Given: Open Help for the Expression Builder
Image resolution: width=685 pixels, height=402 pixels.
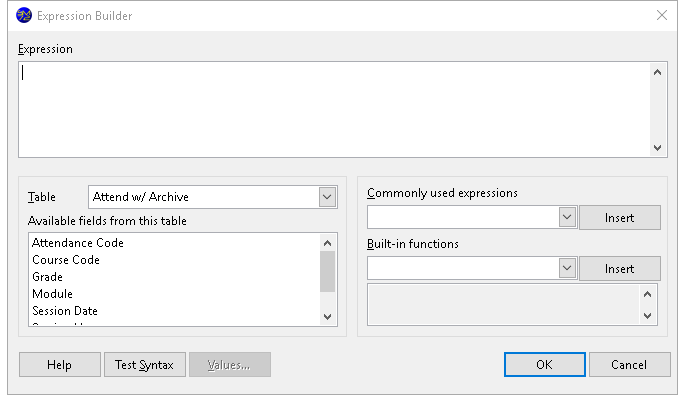Looking at the screenshot, I should (59, 365).
